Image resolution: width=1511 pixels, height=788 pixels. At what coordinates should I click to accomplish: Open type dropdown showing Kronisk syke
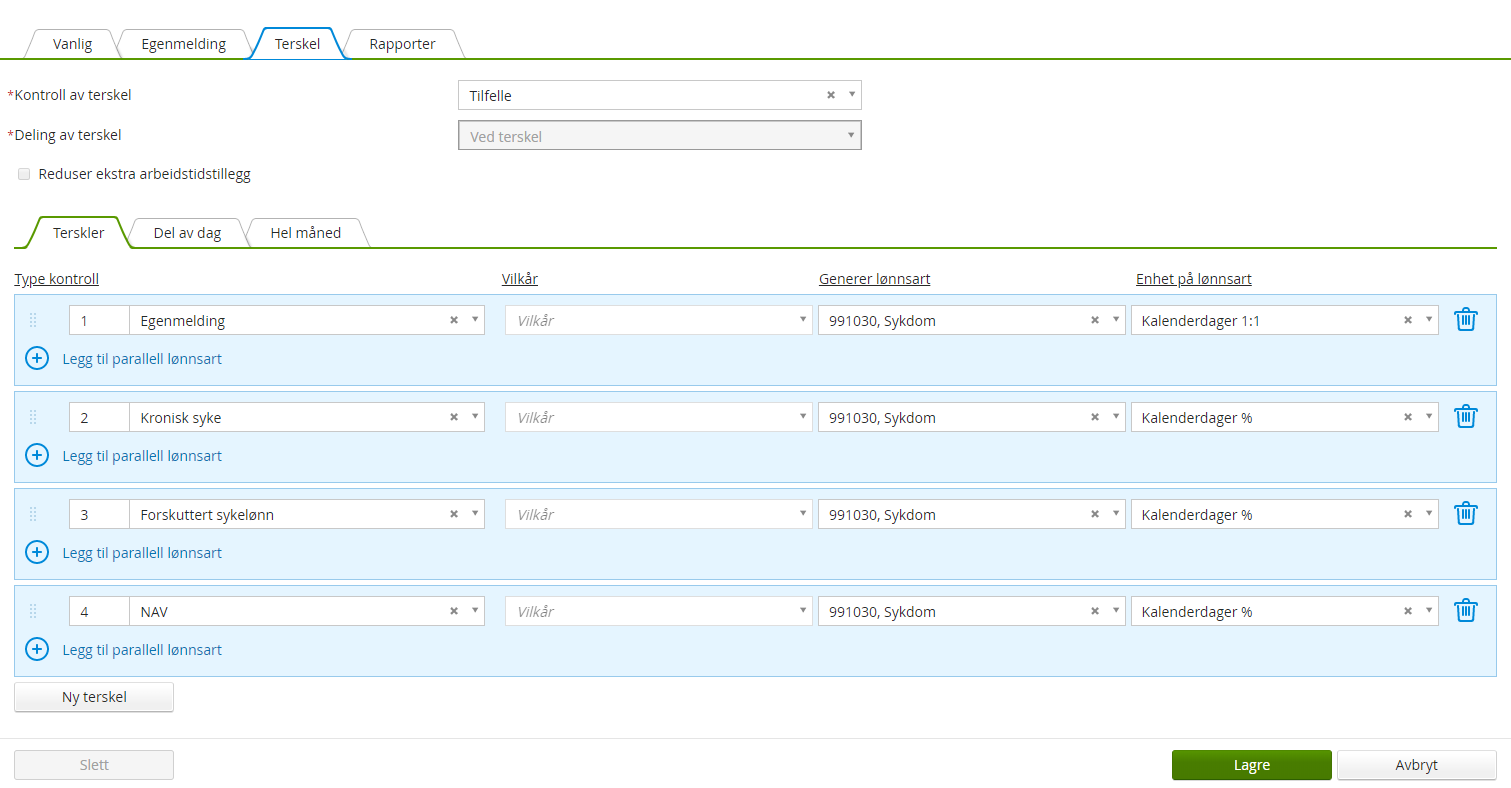tap(474, 417)
